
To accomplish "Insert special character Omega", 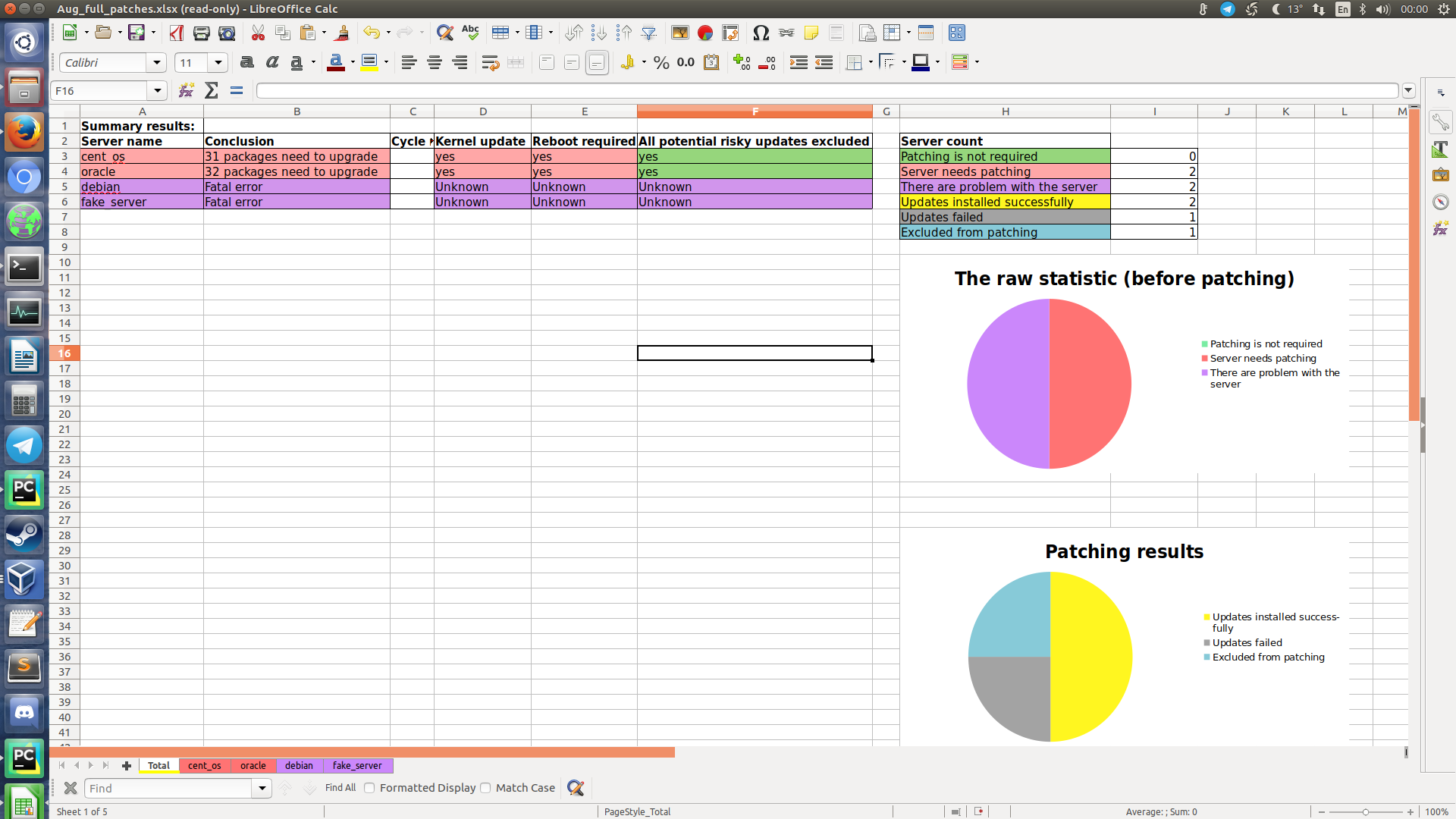I will click(x=761, y=33).
